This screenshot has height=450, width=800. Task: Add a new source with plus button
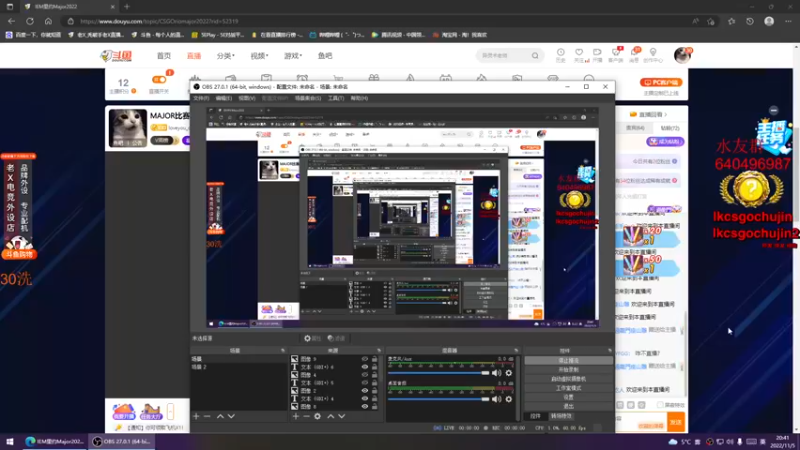(295, 416)
